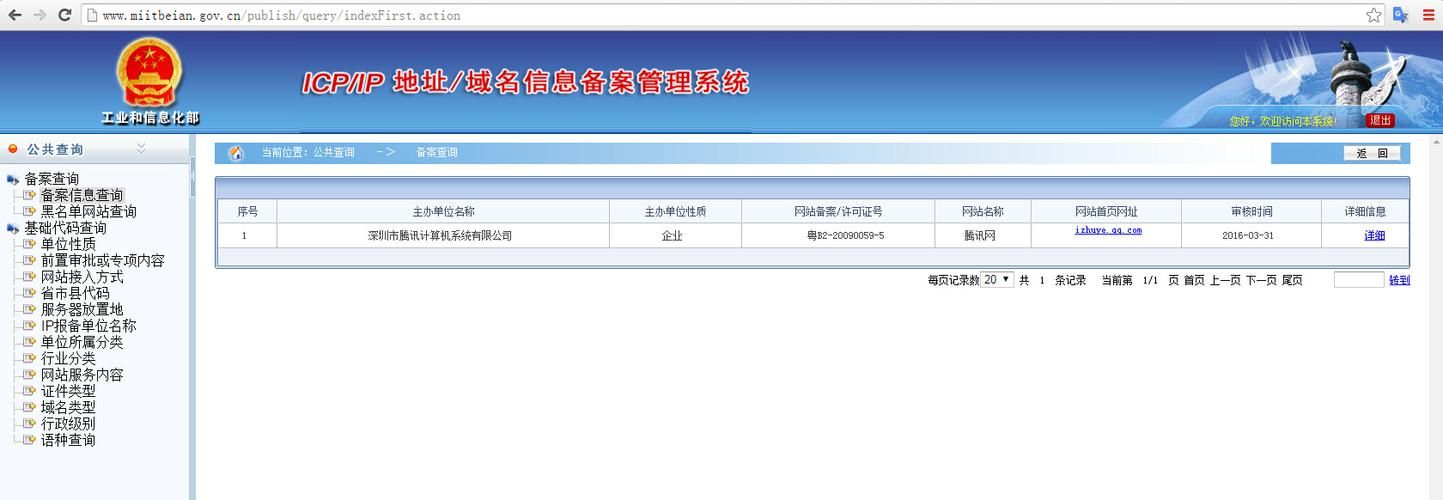
Task: Select 网站接入方式 in the tree
Action: 82,277
